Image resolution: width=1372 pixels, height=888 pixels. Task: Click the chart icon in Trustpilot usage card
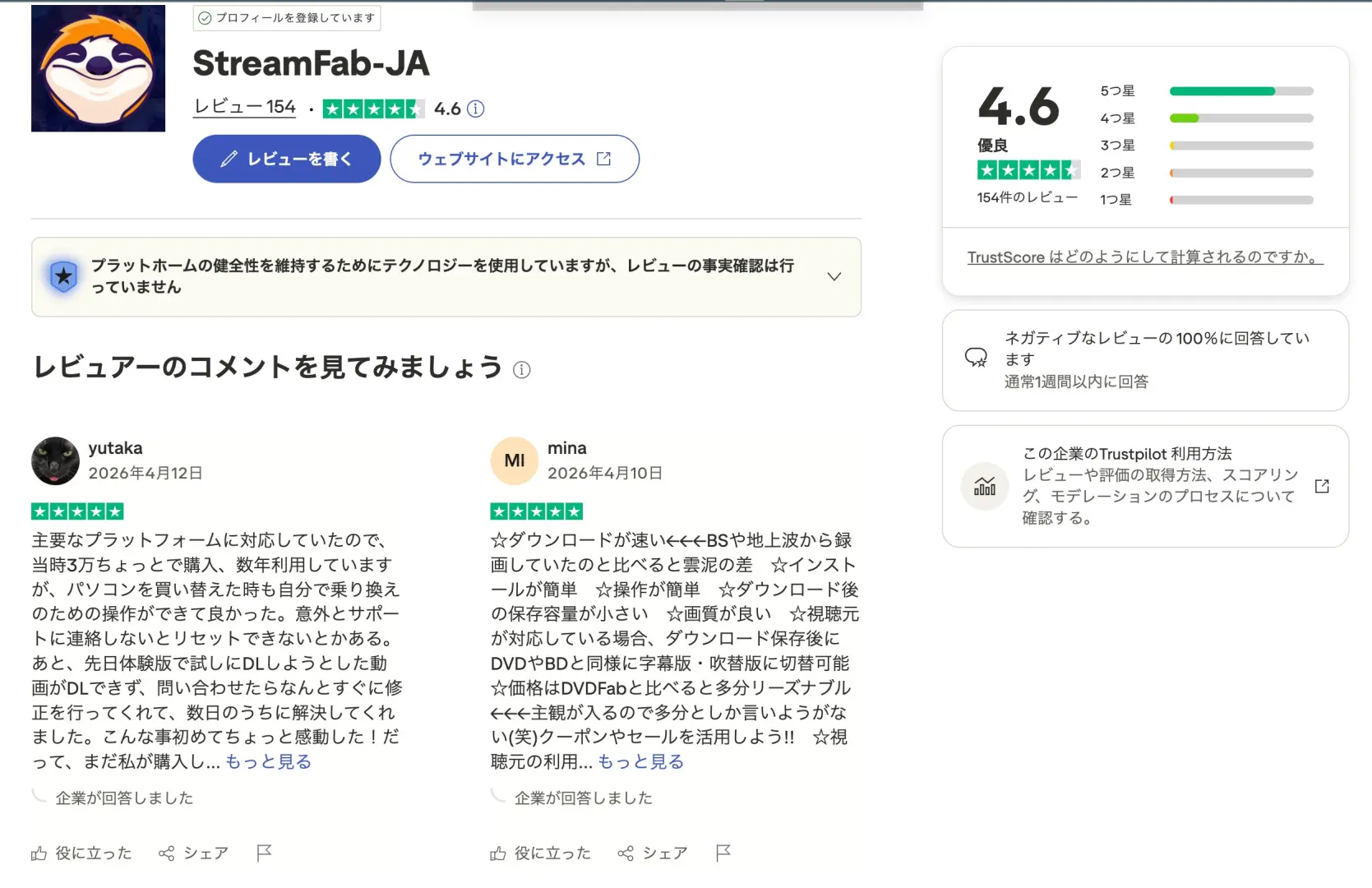tap(985, 486)
